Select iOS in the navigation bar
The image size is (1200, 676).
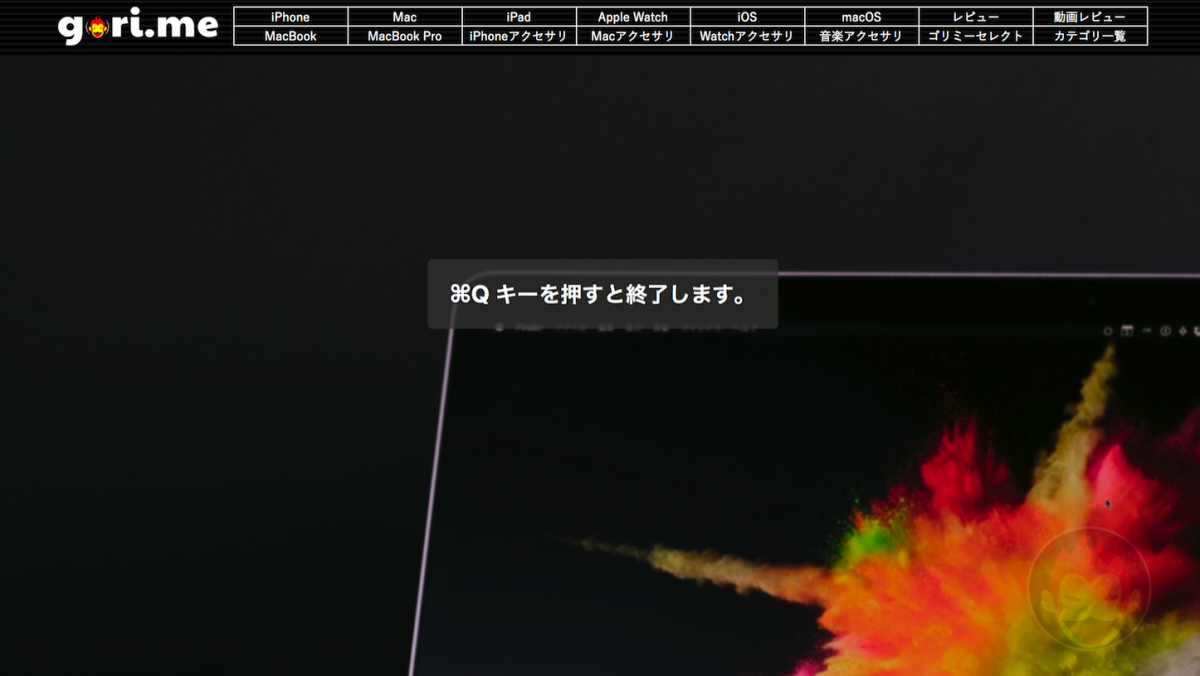747,16
